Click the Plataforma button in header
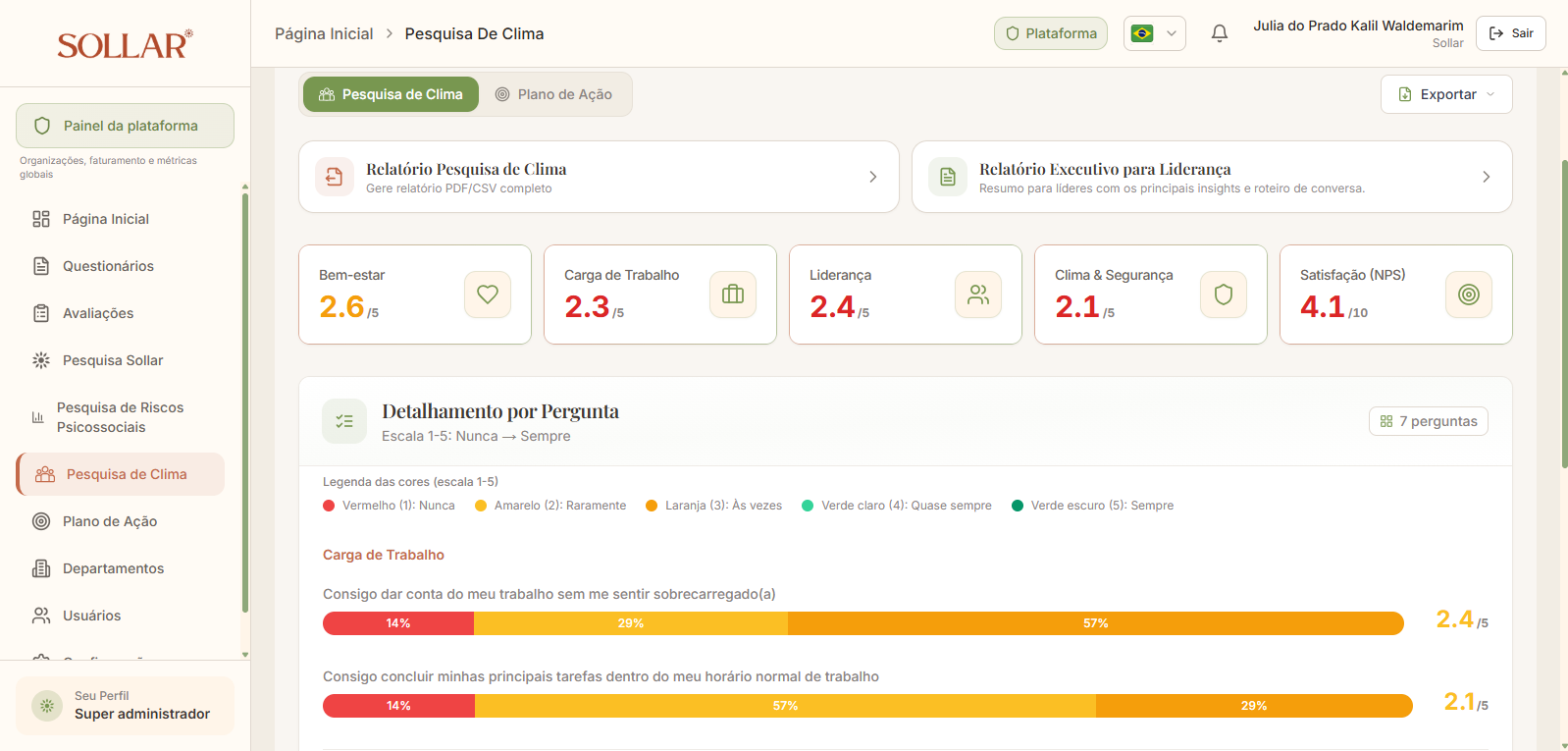Image resolution: width=1568 pixels, height=751 pixels. click(x=1051, y=33)
